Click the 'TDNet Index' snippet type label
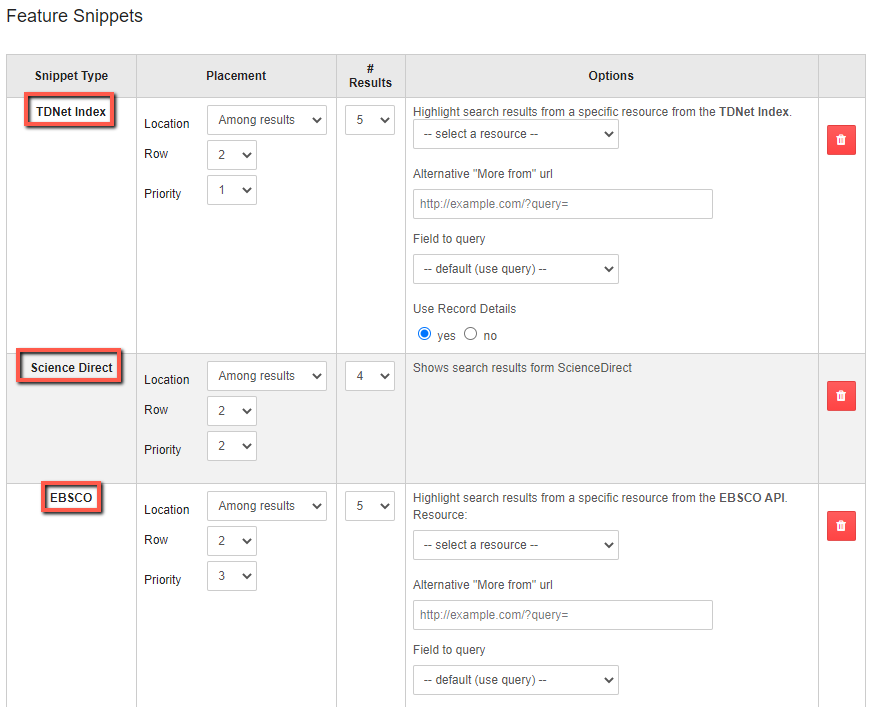The image size is (871, 707). click(x=71, y=112)
